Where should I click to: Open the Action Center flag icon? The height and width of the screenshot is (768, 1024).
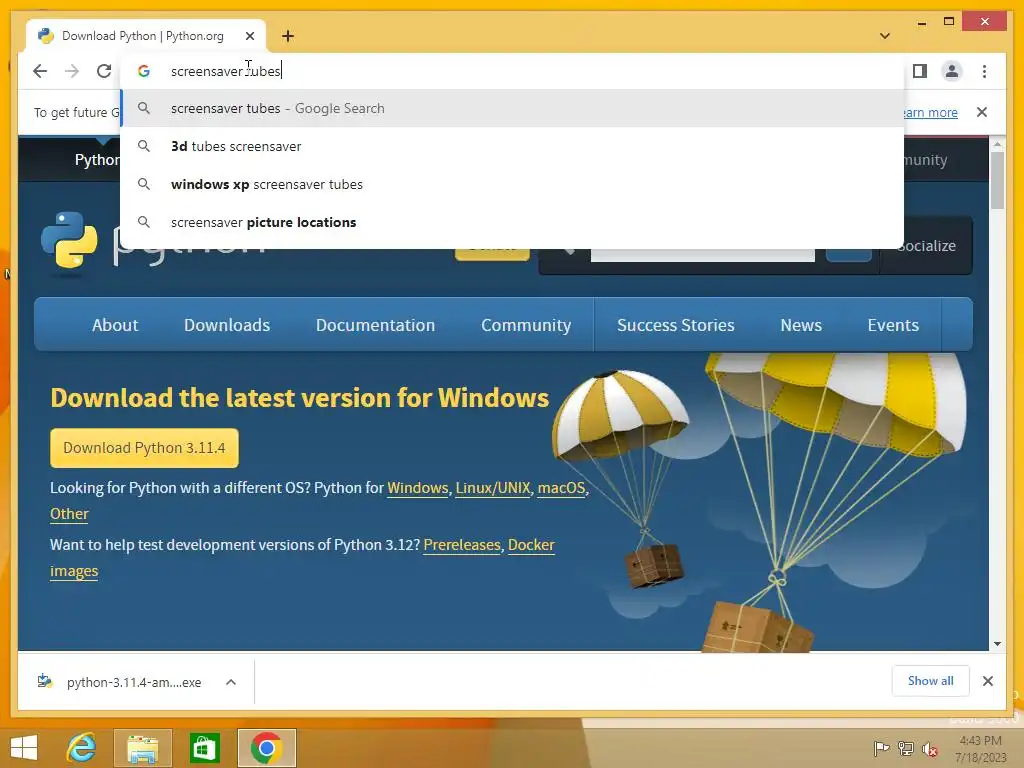[x=881, y=749]
